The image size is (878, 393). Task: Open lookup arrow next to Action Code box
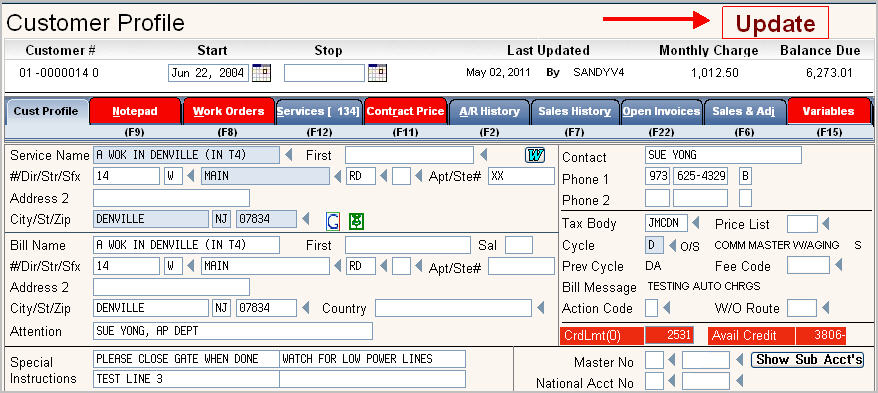pos(666,307)
